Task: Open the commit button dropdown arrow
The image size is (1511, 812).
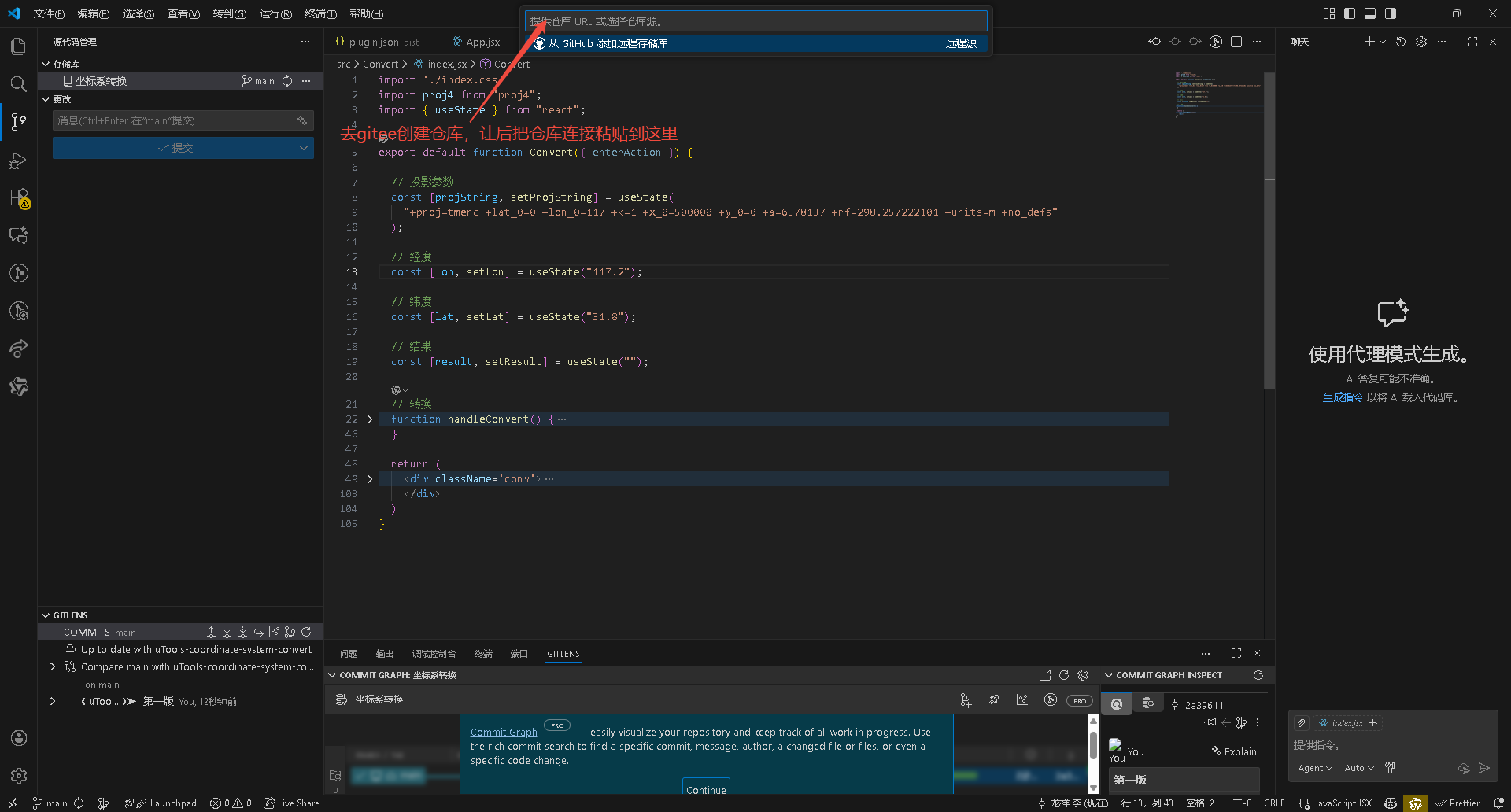Action: [x=304, y=148]
